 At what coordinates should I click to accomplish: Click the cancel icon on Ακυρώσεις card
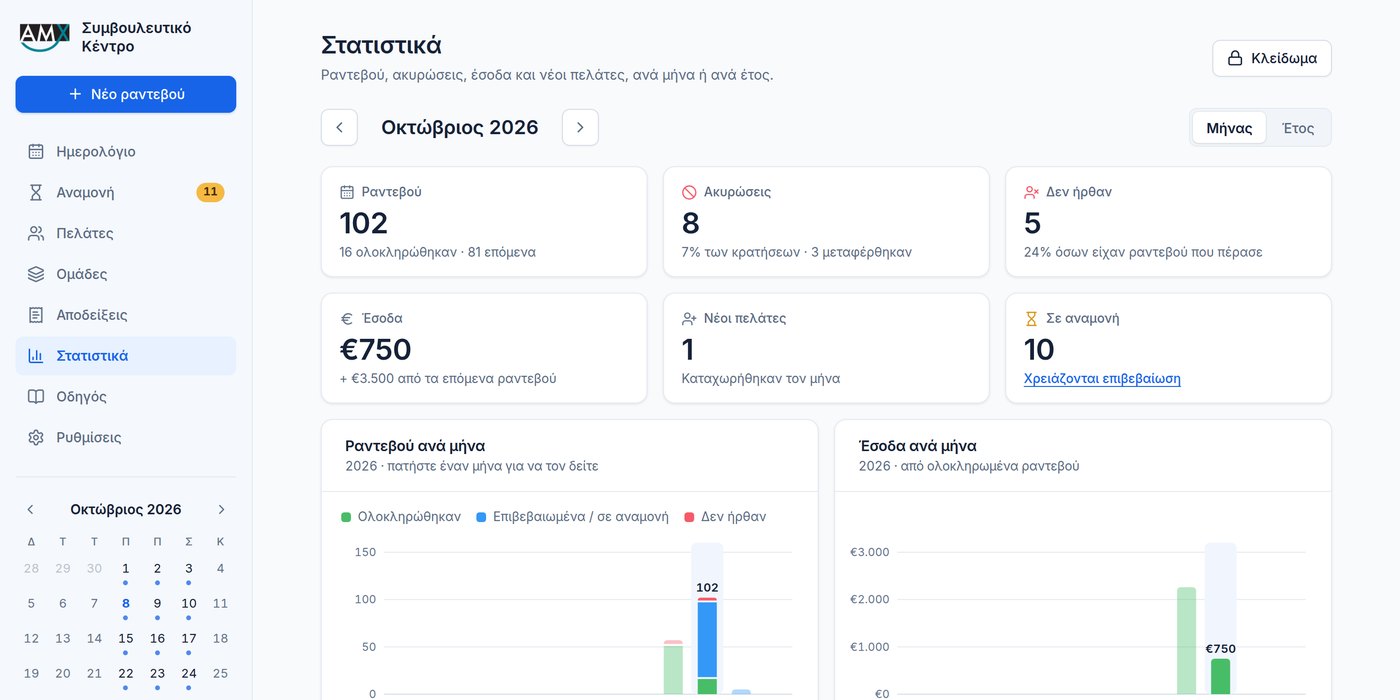(689, 192)
